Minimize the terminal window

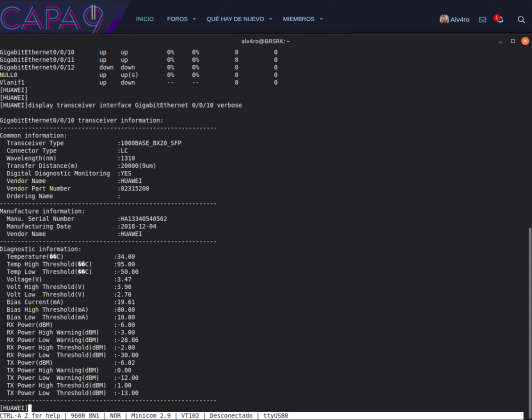tap(500, 42)
